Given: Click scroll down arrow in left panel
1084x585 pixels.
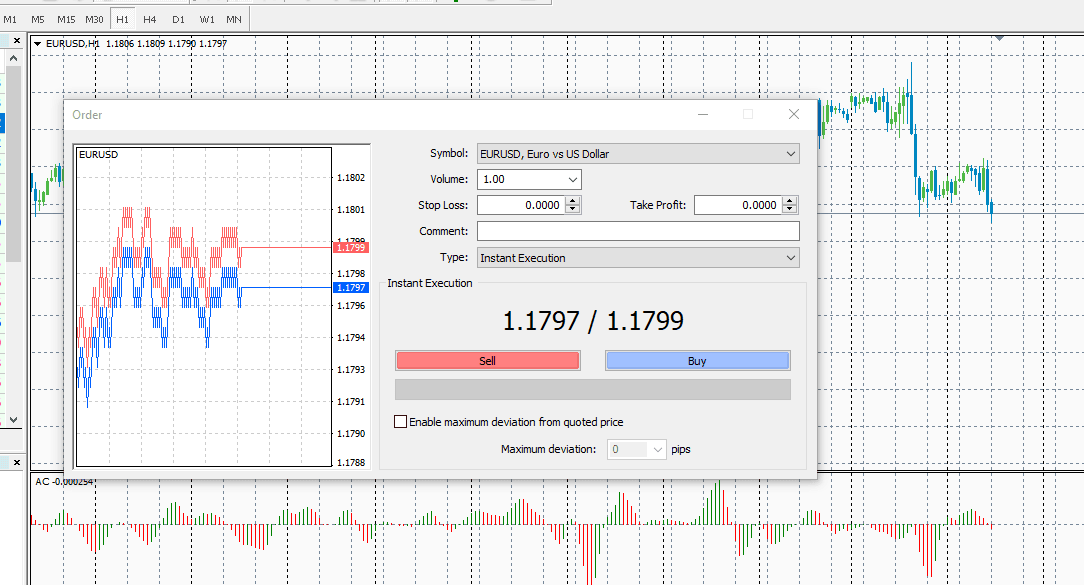Looking at the screenshot, I should pyautogui.click(x=13, y=420).
